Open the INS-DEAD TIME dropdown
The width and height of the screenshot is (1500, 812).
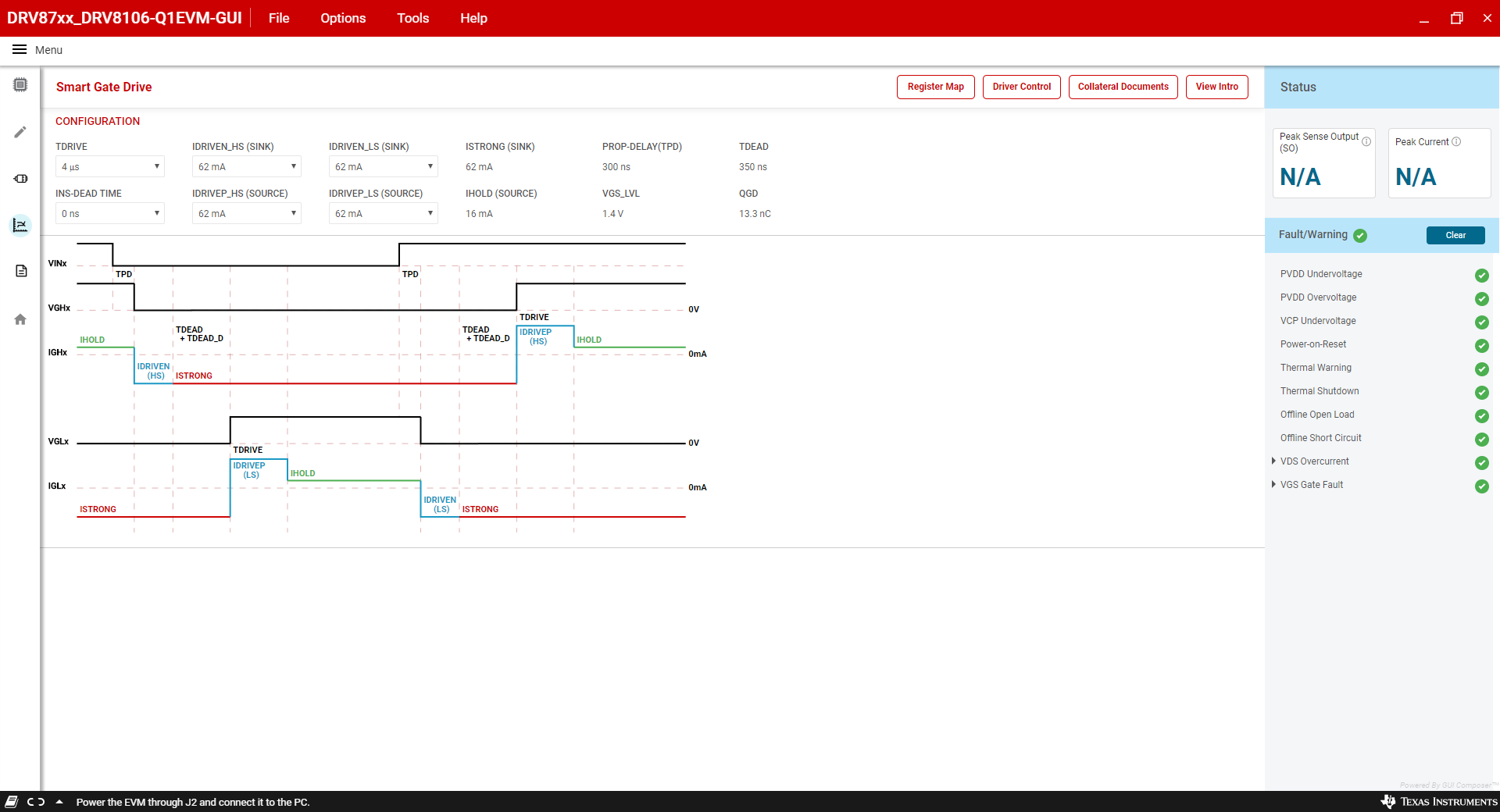click(x=109, y=213)
